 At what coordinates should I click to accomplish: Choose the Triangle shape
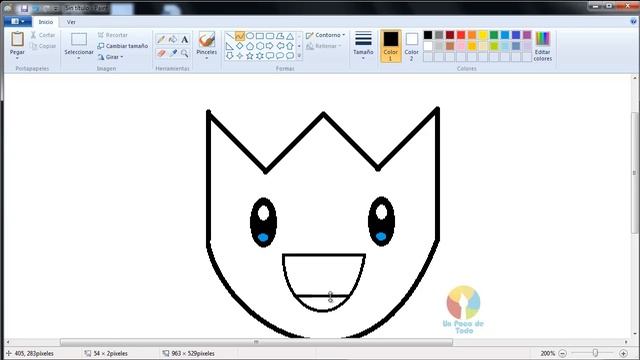pyautogui.click(x=290, y=36)
